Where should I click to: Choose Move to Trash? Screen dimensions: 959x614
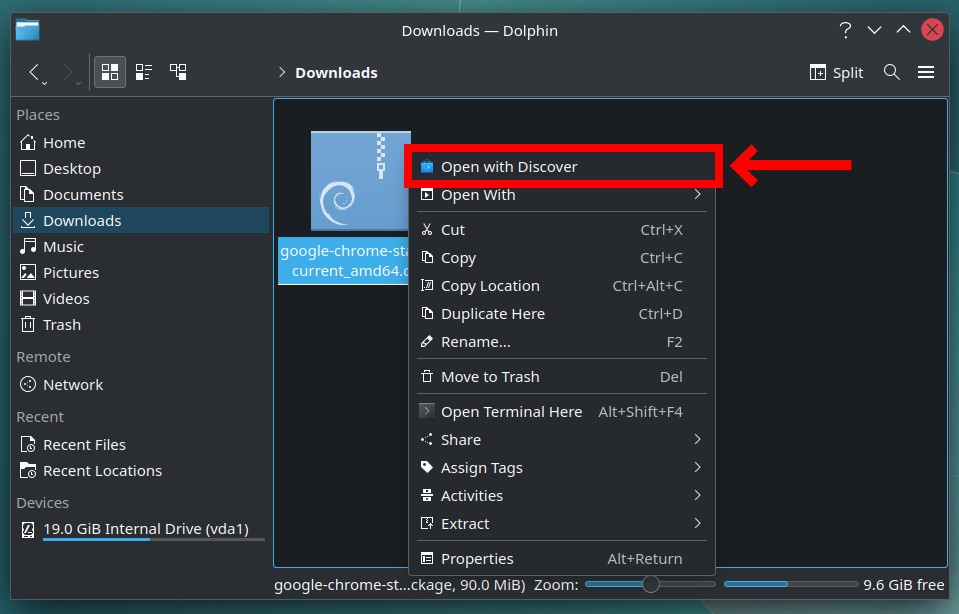tap(561, 377)
